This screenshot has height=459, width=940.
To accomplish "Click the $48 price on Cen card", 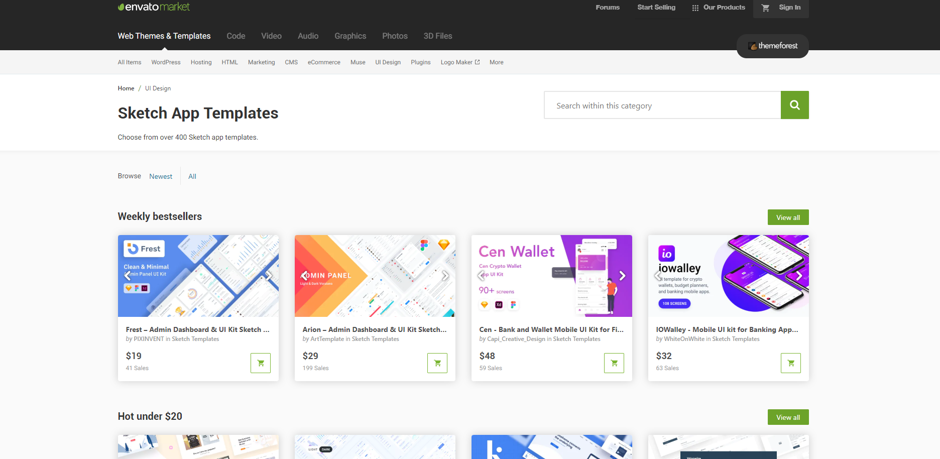I will [487, 356].
